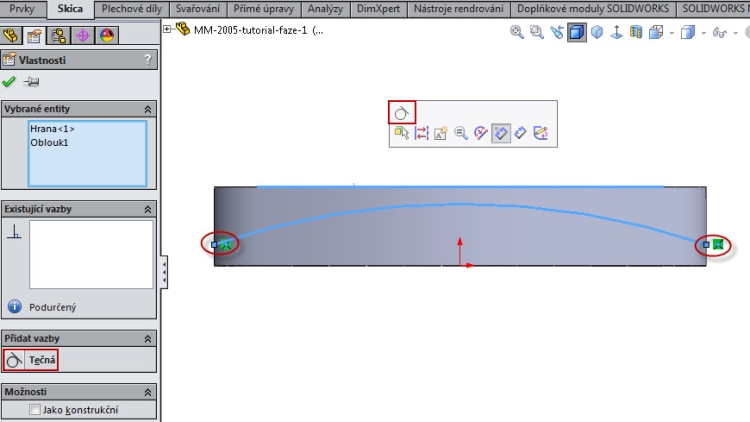Click the existing relations list box
The width and height of the screenshot is (750, 422).
click(91, 254)
